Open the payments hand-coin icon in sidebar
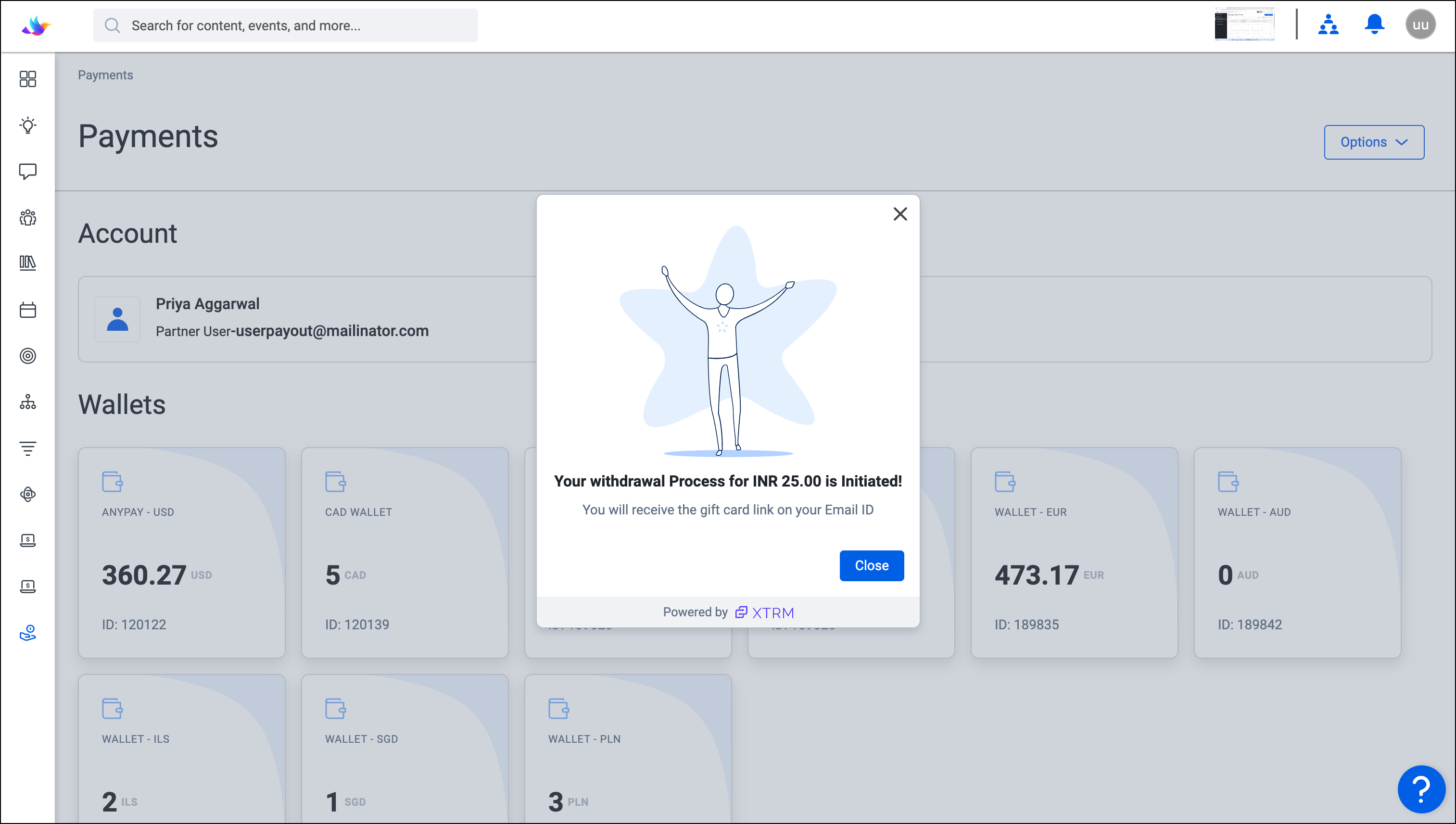The width and height of the screenshot is (1456, 824). click(28, 633)
